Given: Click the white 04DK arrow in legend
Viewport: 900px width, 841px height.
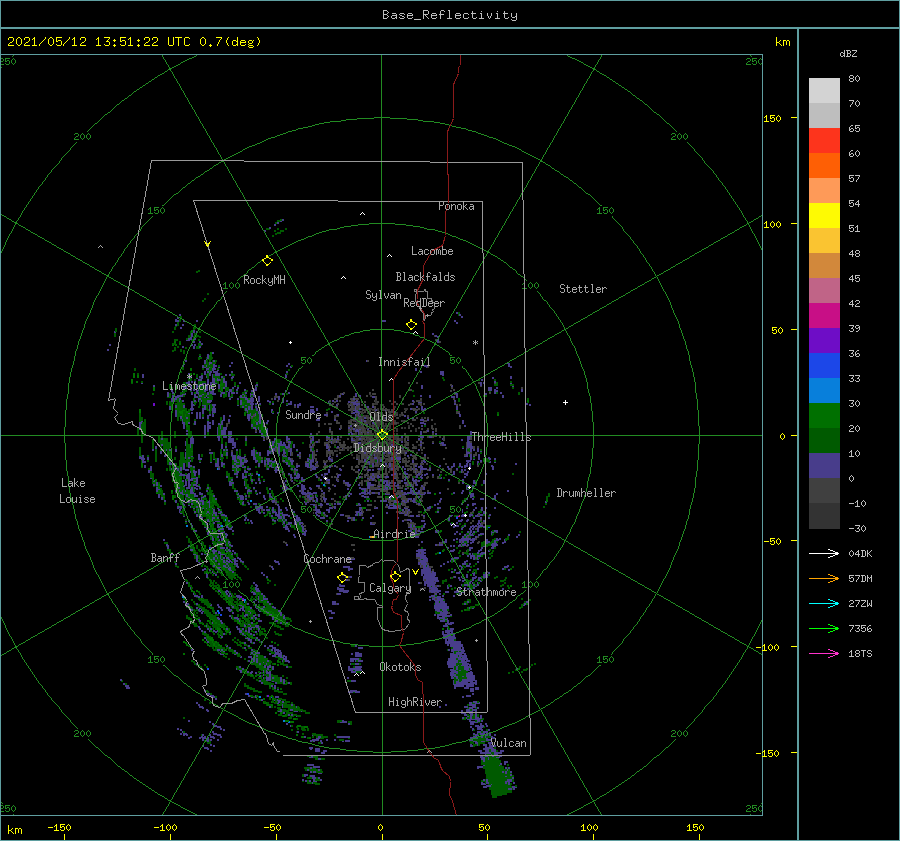Looking at the screenshot, I should point(824,553).
